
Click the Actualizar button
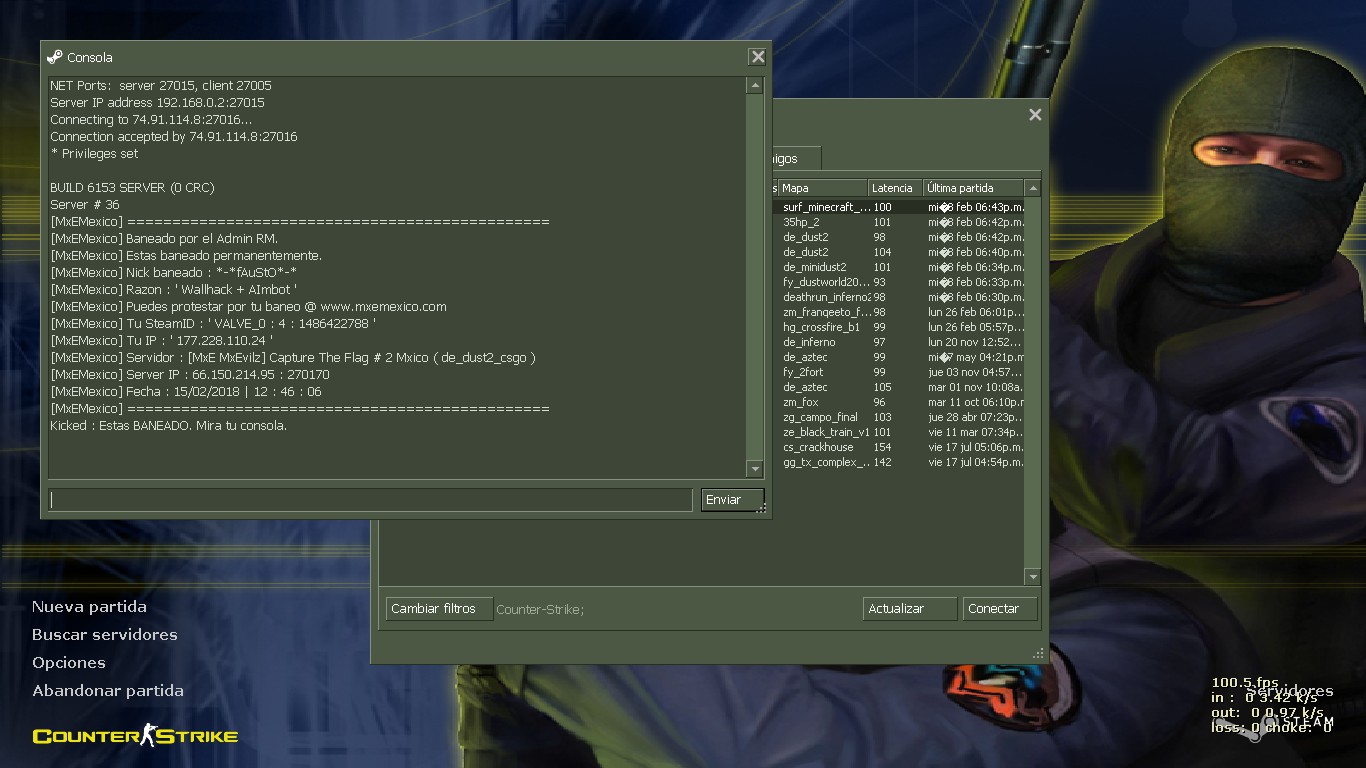click(910, 609)
